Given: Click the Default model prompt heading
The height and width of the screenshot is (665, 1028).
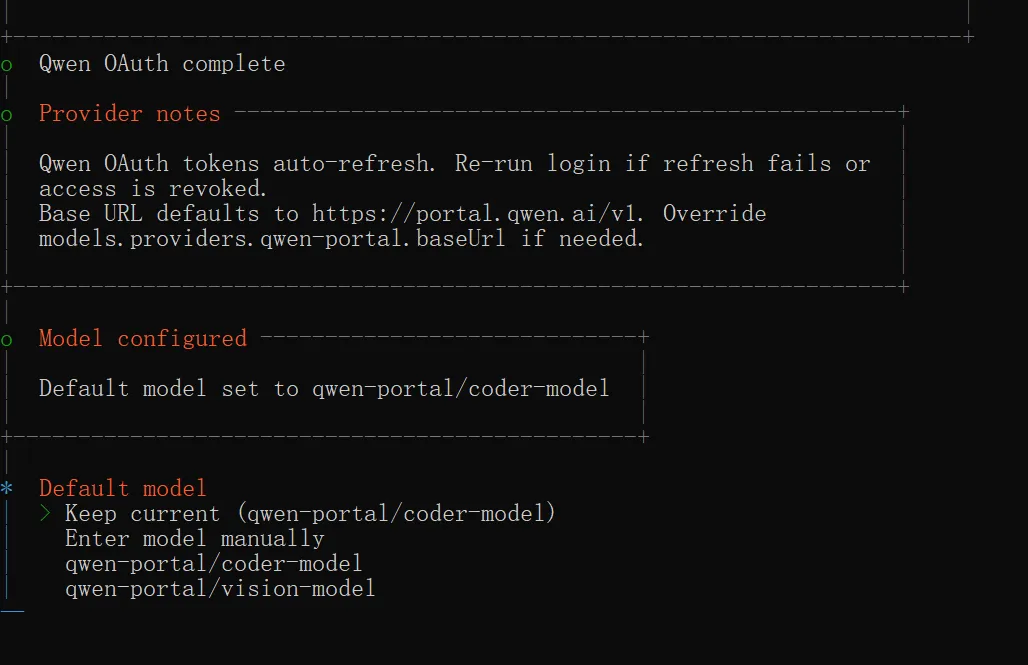Looking at the screenshot, I should point(123,489).
